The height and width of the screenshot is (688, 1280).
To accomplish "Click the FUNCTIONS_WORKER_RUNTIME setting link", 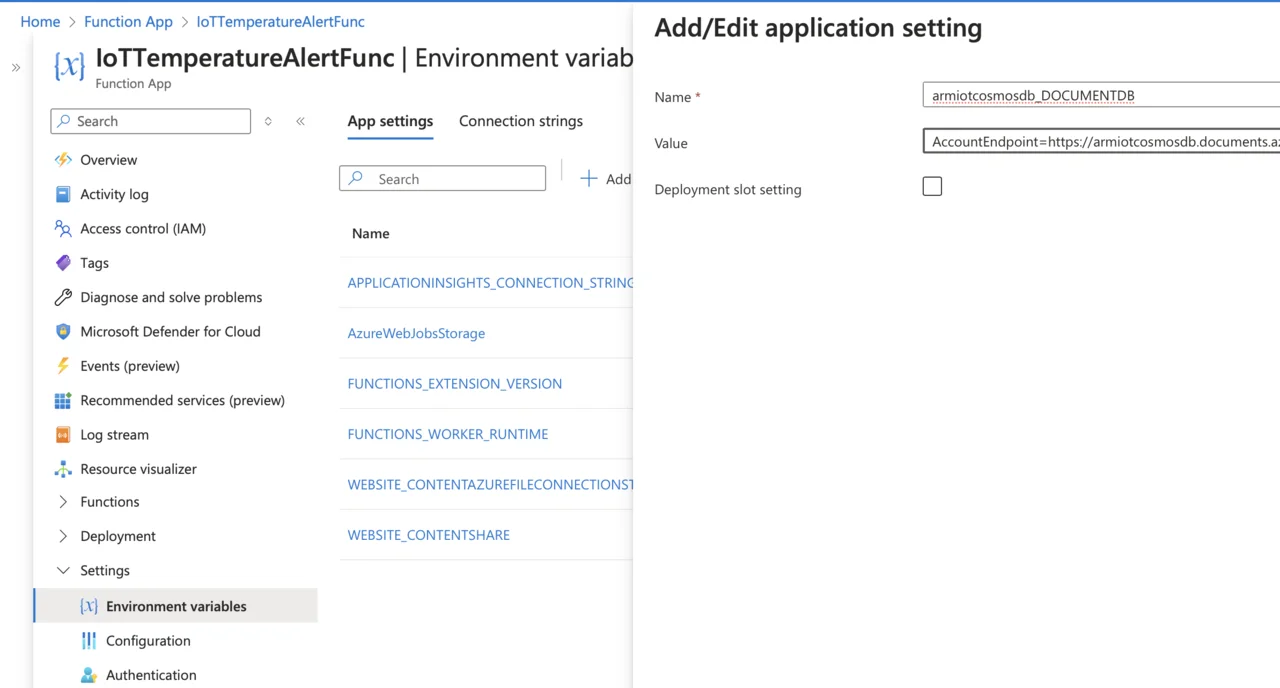I will [447, 434].
